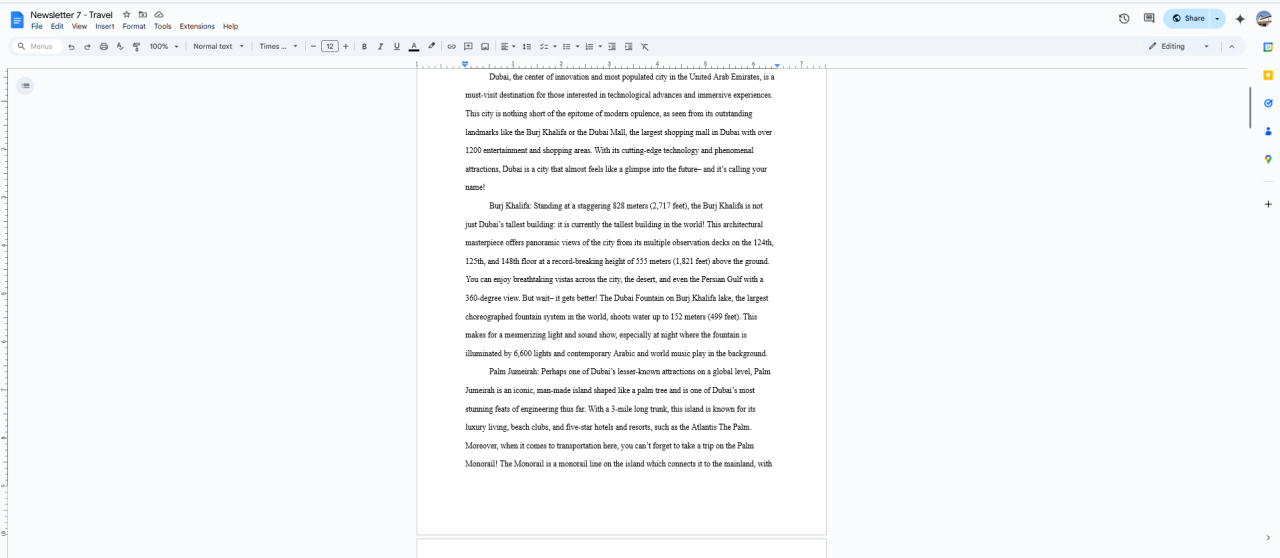The width and height of the screenshot is (1280, 558).
Task: Show the side panel with bottom chevron
Action: [1268, 538]
